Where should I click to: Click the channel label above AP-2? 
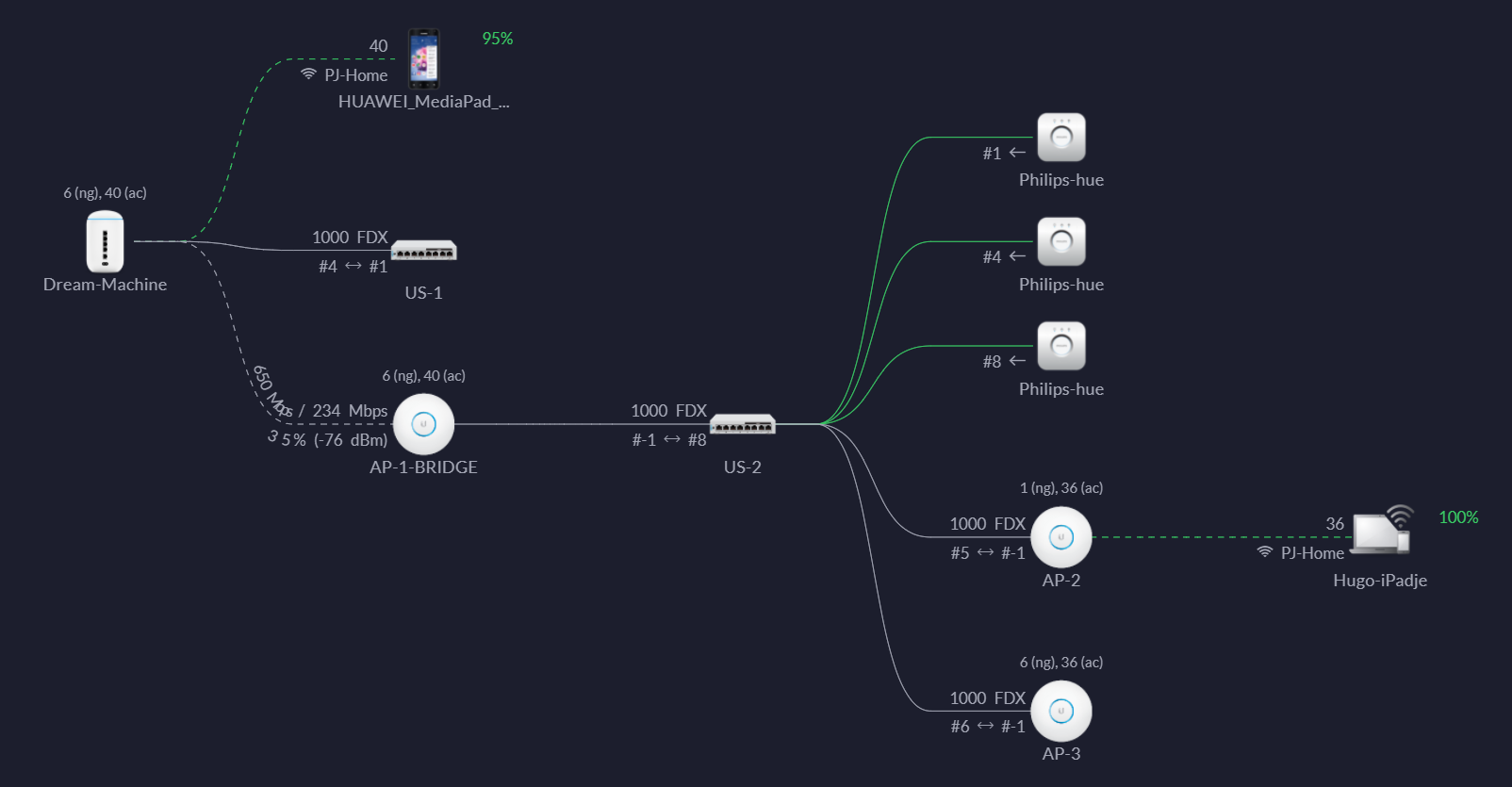coord(1061,488)
